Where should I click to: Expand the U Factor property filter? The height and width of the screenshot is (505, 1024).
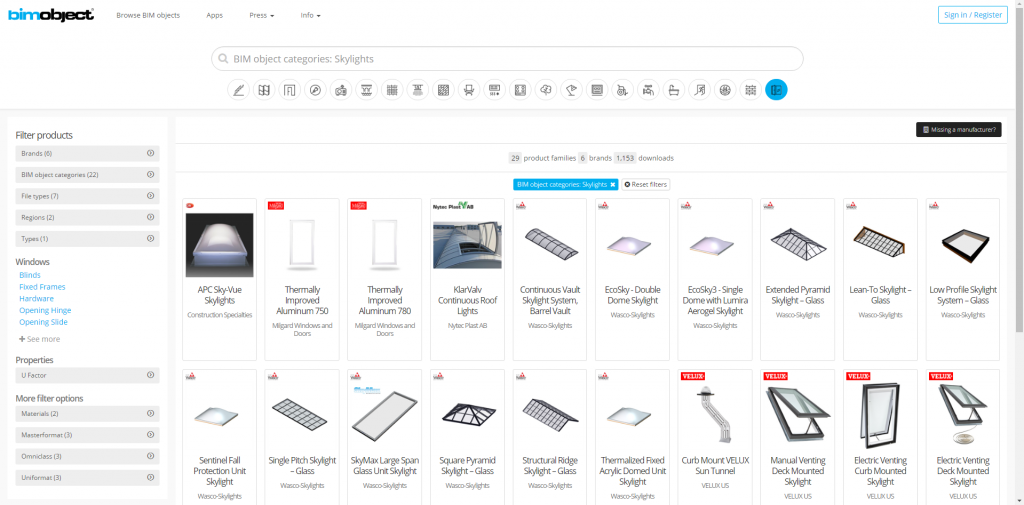88,375
